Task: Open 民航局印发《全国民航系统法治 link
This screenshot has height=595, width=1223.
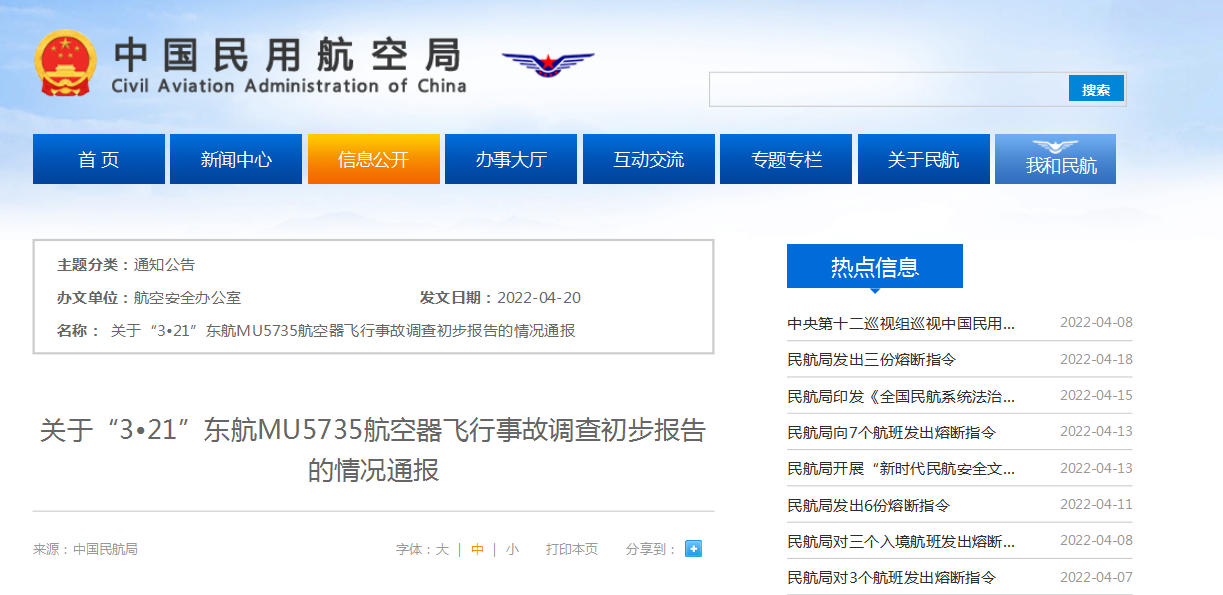Action: 901,396
